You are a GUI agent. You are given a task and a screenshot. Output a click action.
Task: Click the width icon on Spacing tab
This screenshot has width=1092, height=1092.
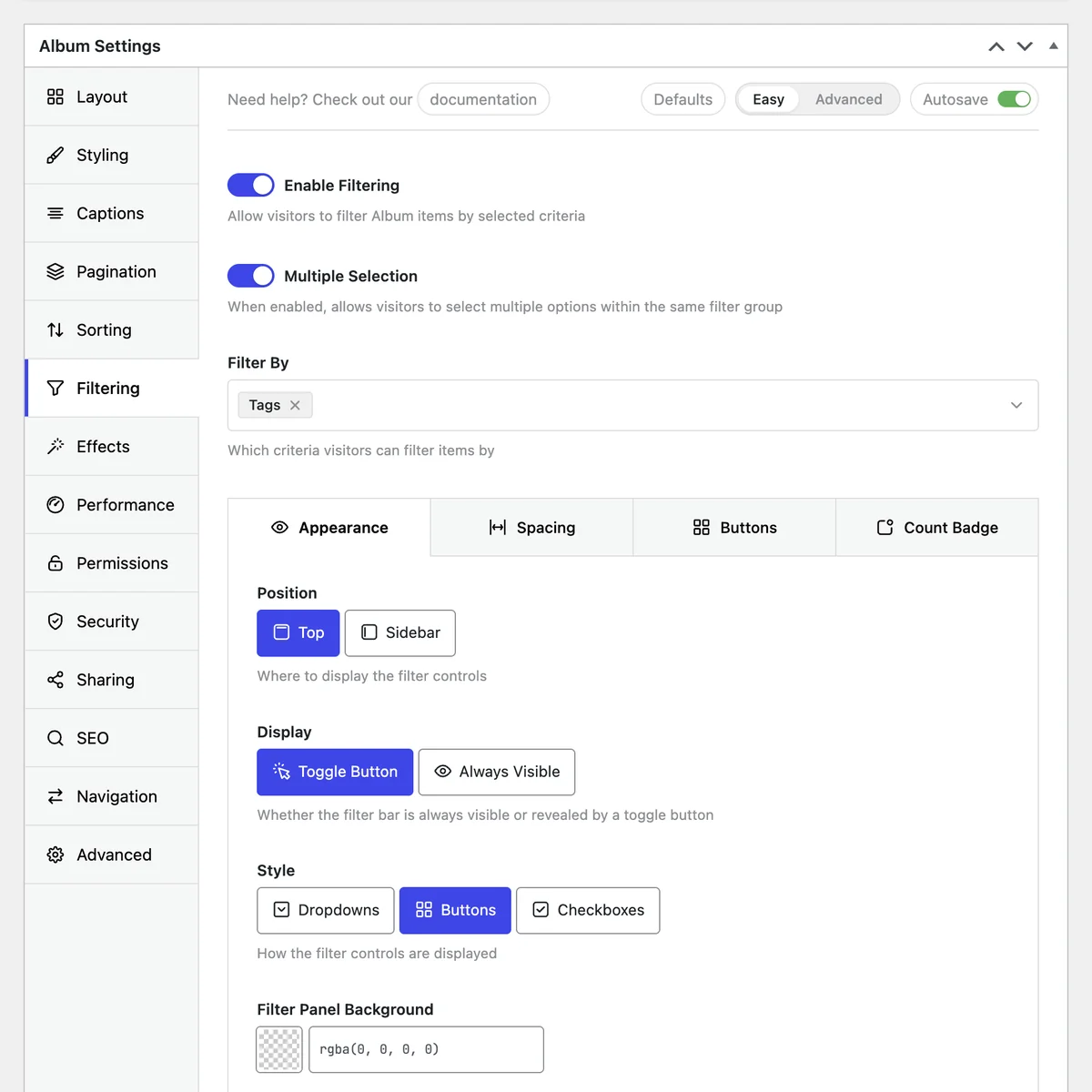498,527
